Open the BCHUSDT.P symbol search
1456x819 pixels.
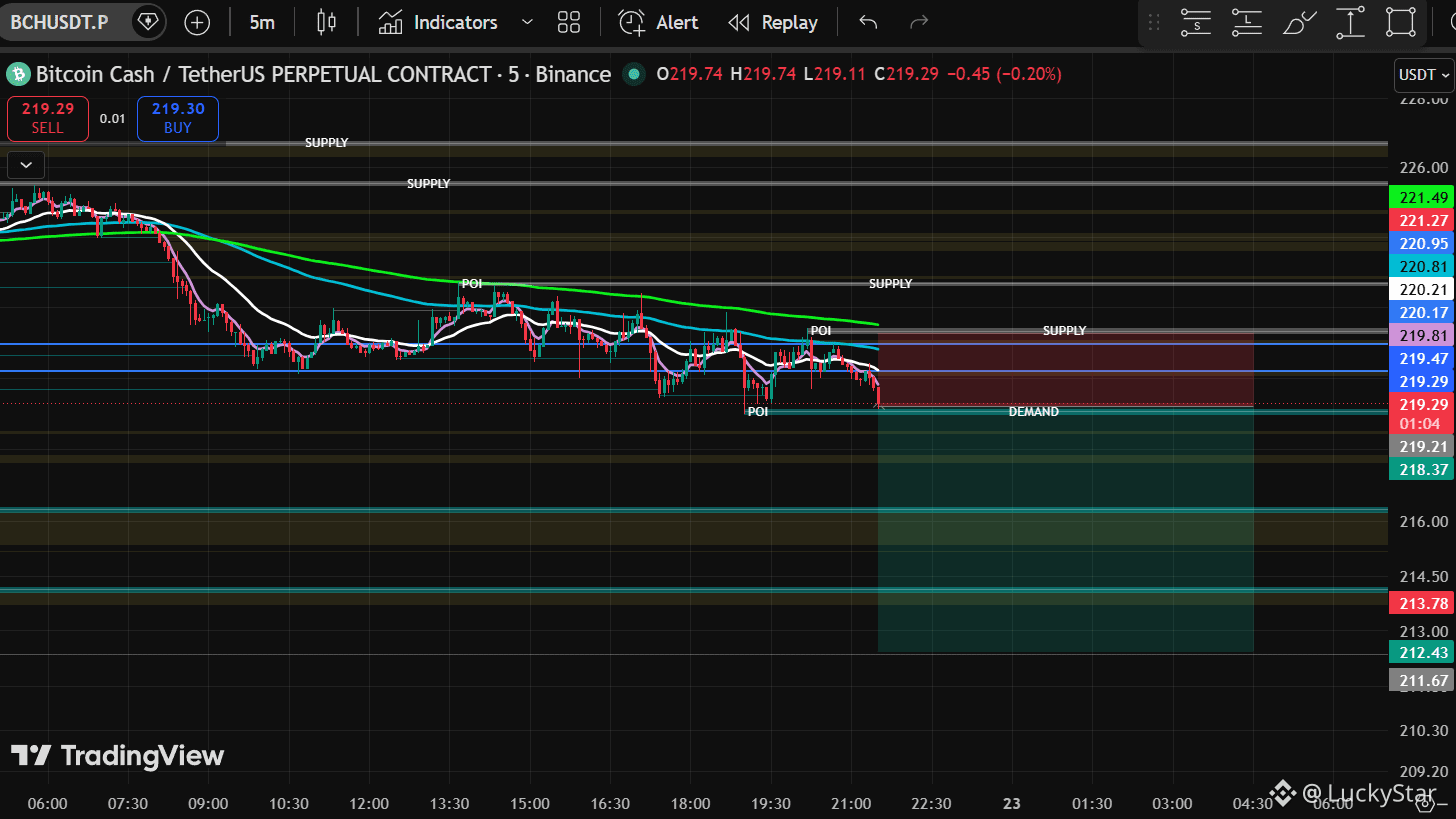(59, 22)
